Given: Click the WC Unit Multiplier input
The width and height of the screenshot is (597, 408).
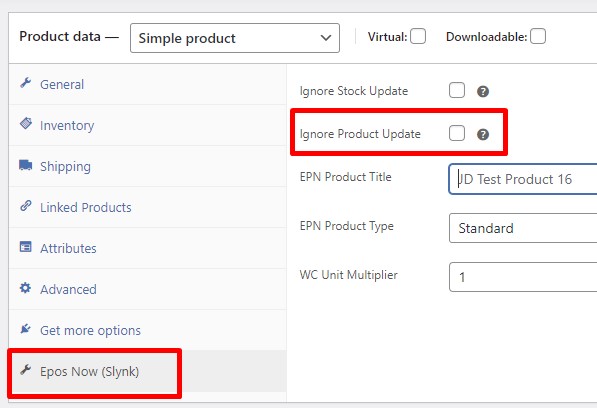Looking at the screenshot, I should [x=523, y=277].
